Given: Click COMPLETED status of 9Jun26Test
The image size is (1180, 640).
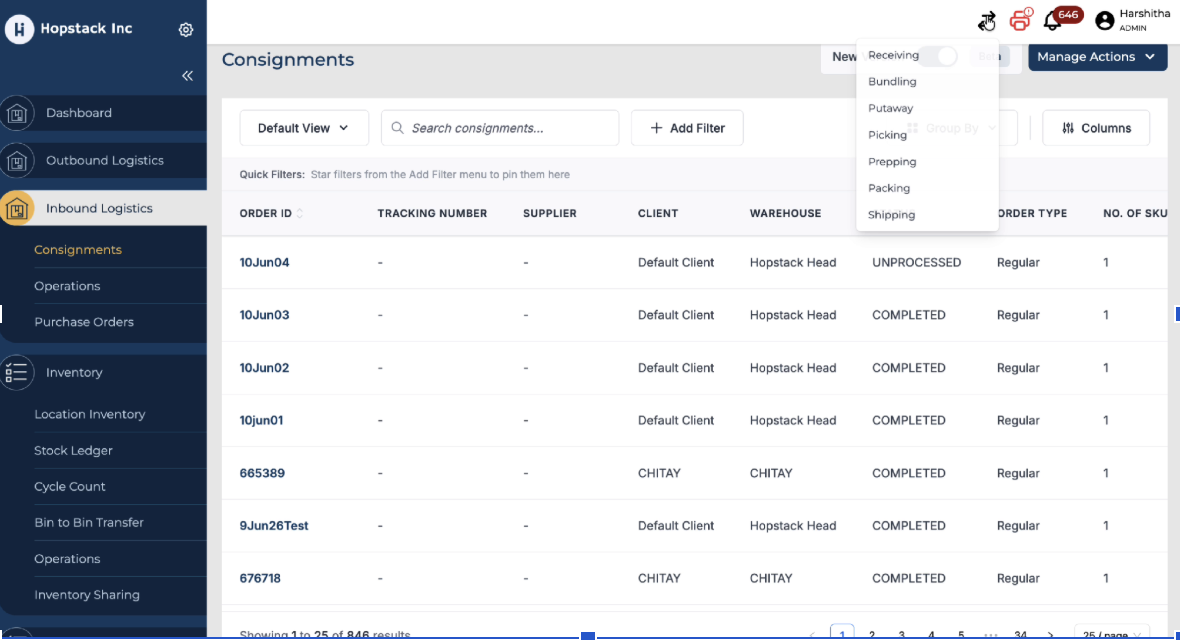Looking at the screenshot, I should point(908,526).
